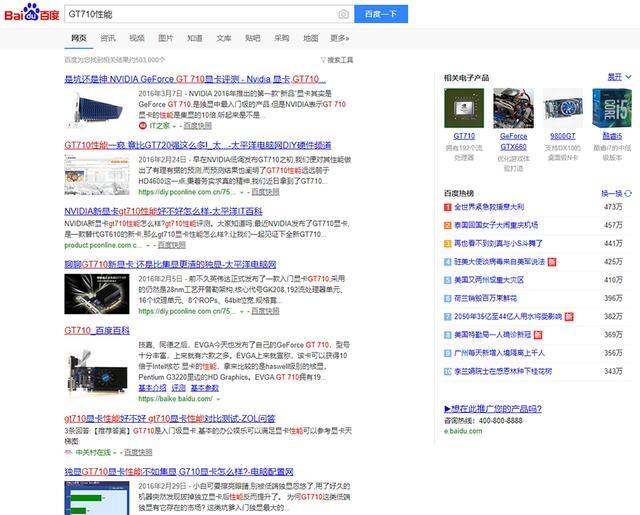
Task: Expand 相关电子产品 with 展开
Action: point(620,77)
